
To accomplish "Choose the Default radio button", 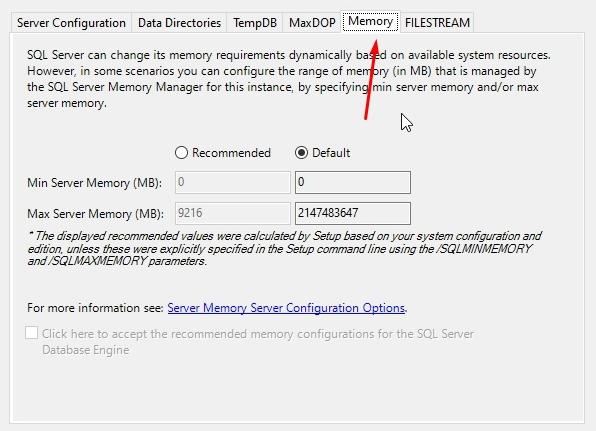I will tap(301, 153).
